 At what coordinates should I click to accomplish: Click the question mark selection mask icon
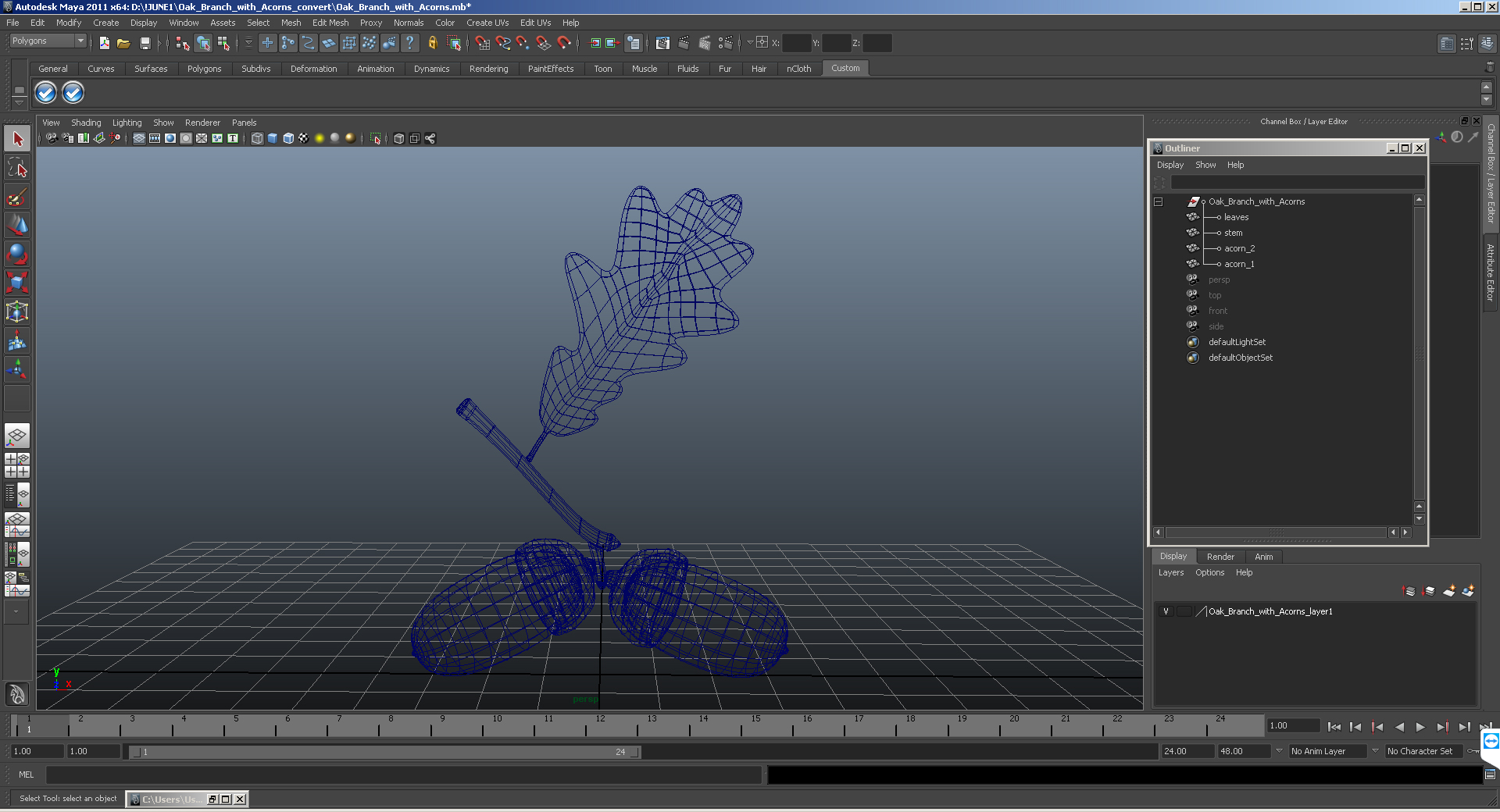[x=409, y=43]
